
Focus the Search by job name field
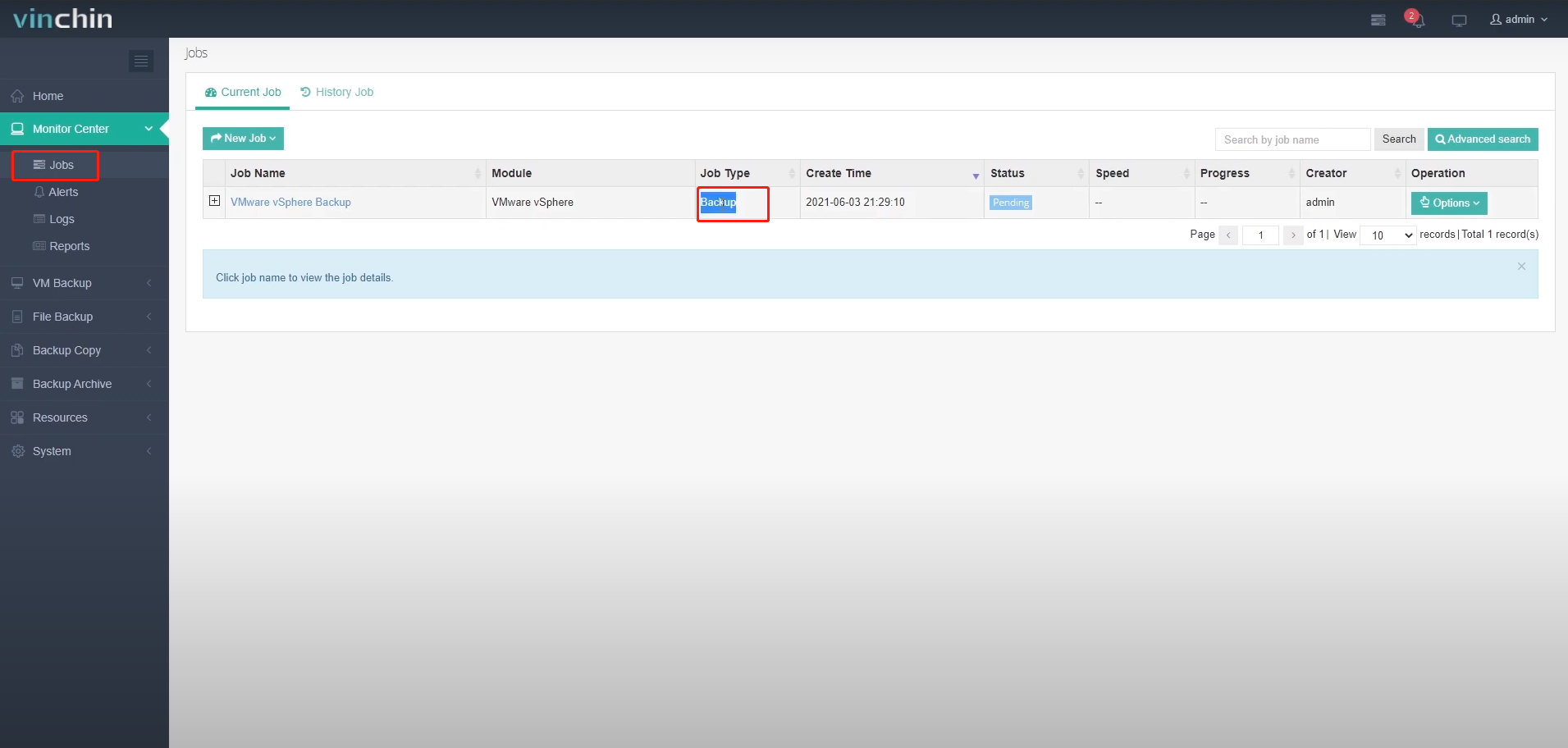(x=1292, y=139)
